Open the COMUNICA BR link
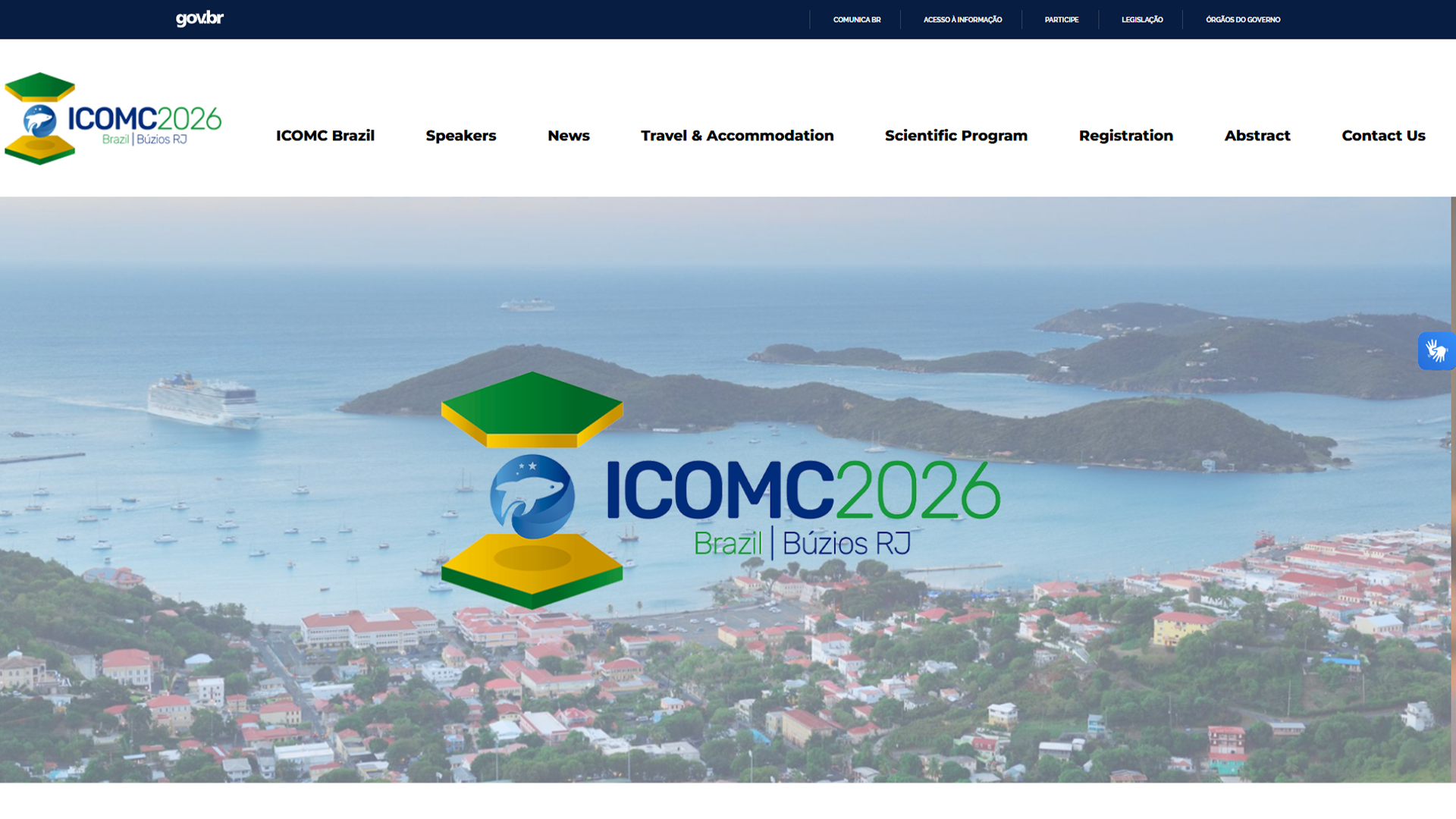The height and width of the screenshot is (819, 1456). pyautogui.click(x=856, y=20)
